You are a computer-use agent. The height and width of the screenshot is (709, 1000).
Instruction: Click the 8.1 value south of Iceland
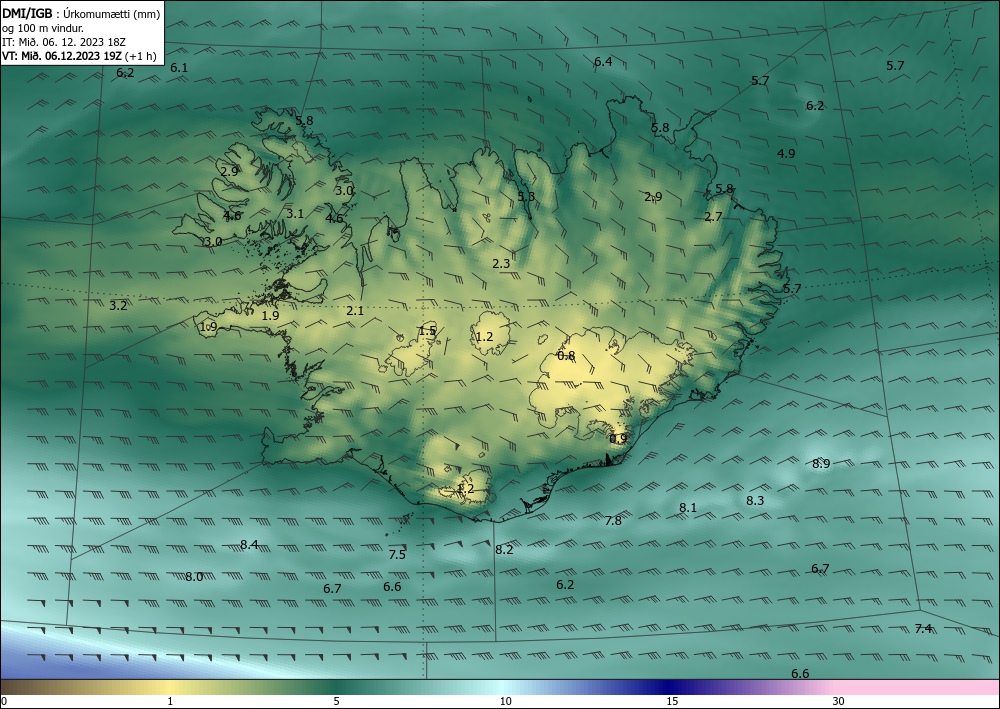[688, 508]
